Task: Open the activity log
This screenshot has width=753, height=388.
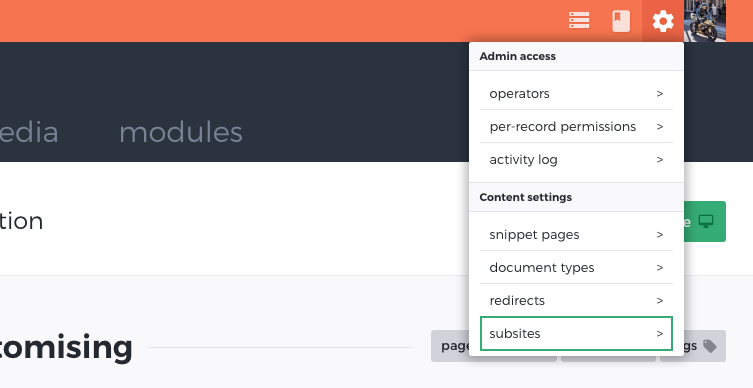Action: point(576,160)
